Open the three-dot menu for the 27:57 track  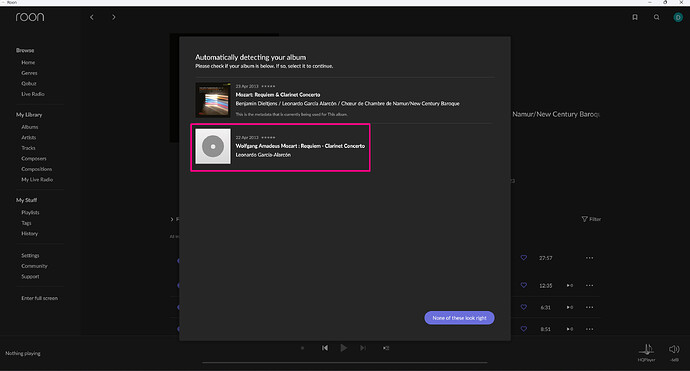click(x=589, y=258)
